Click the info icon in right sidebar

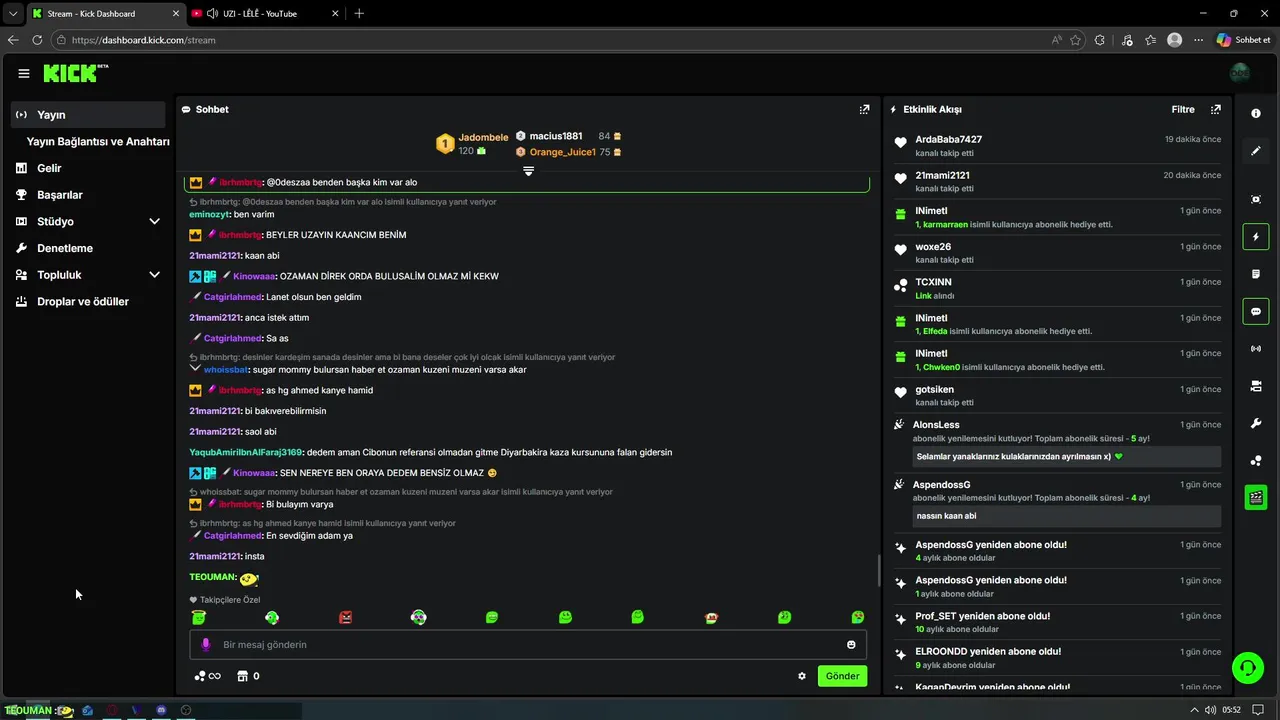(x=1256, y=114)
